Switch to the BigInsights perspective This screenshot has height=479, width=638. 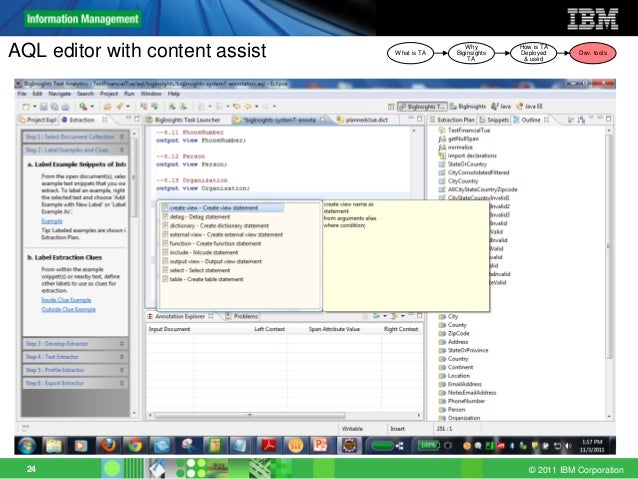click(468, 106)
